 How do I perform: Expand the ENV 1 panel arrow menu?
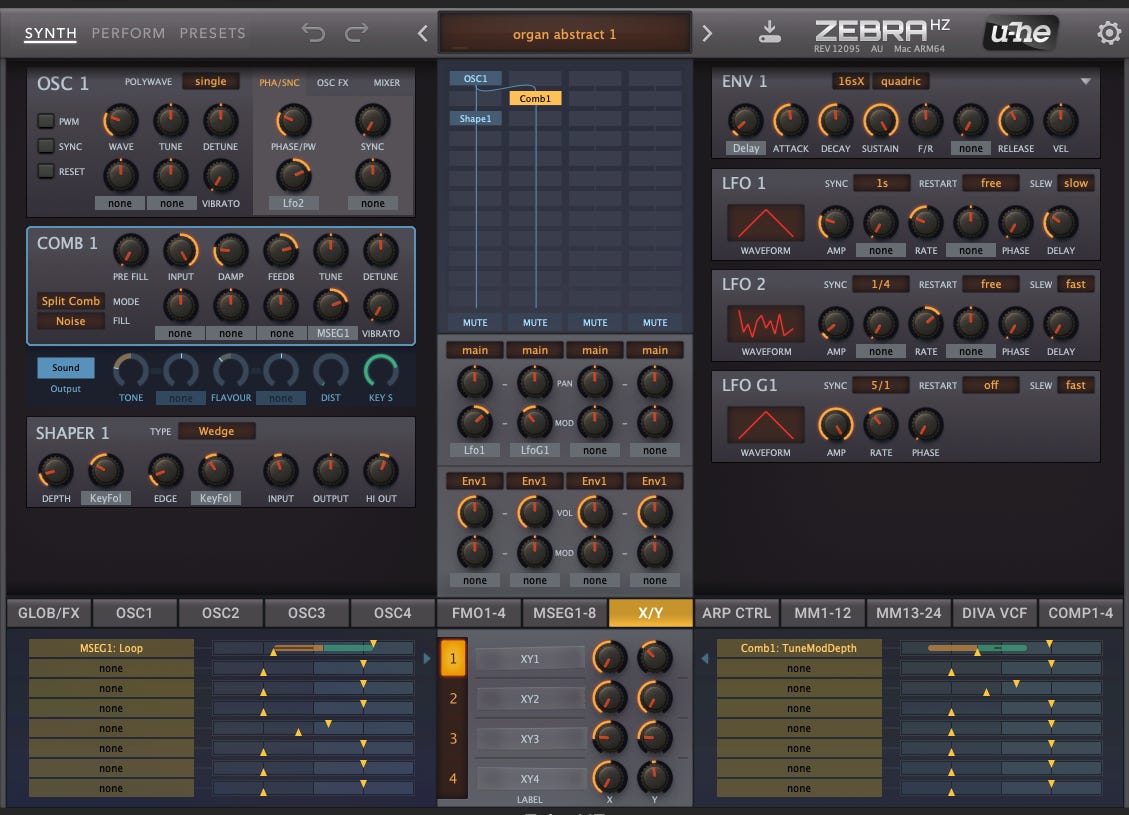click(x=1085, y=81)
